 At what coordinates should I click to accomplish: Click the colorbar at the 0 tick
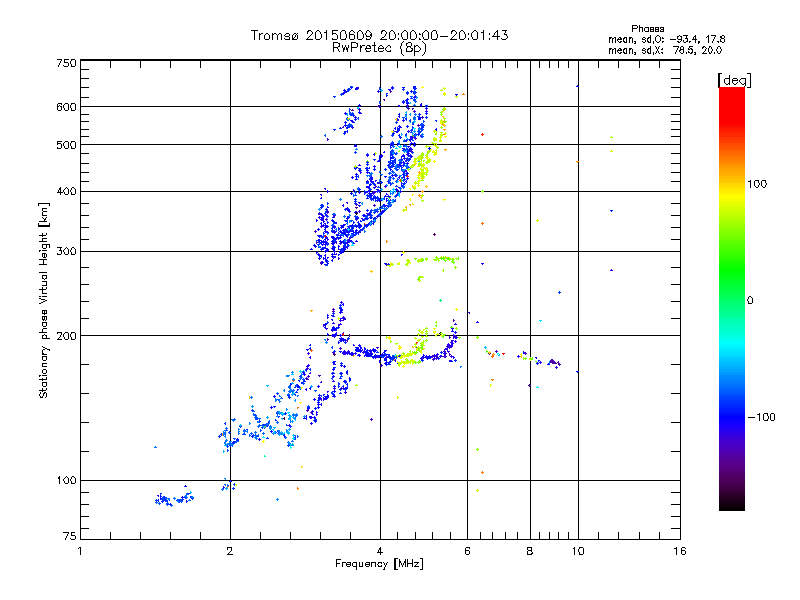pyautogui.click(x=732, y=300)
